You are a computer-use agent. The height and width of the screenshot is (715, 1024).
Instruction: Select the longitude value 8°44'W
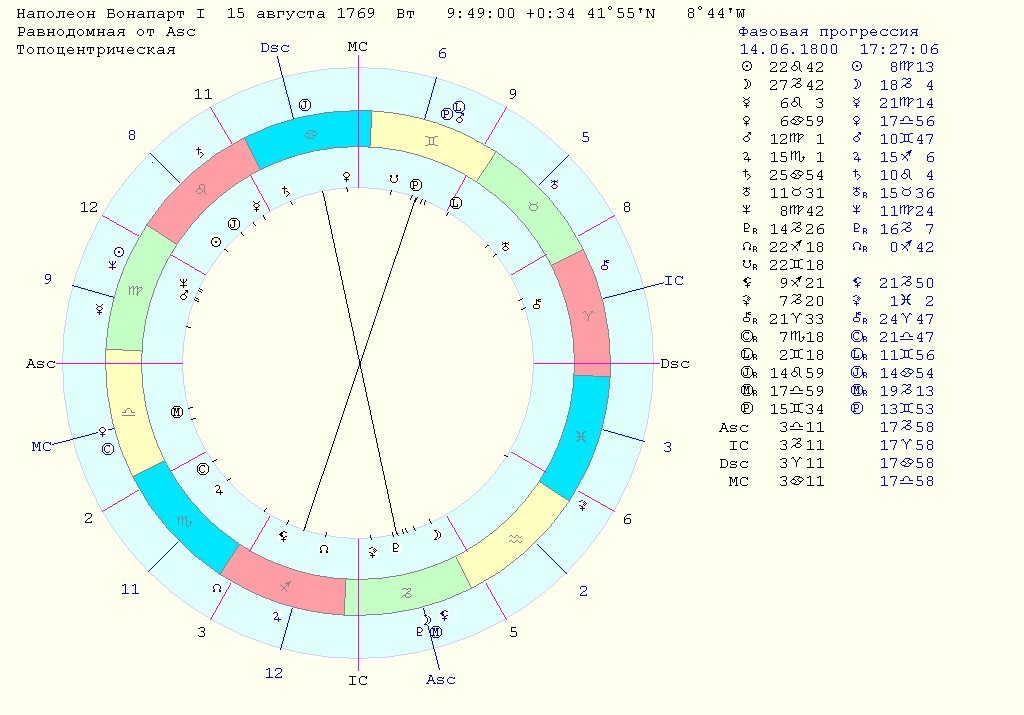(716, 13)
